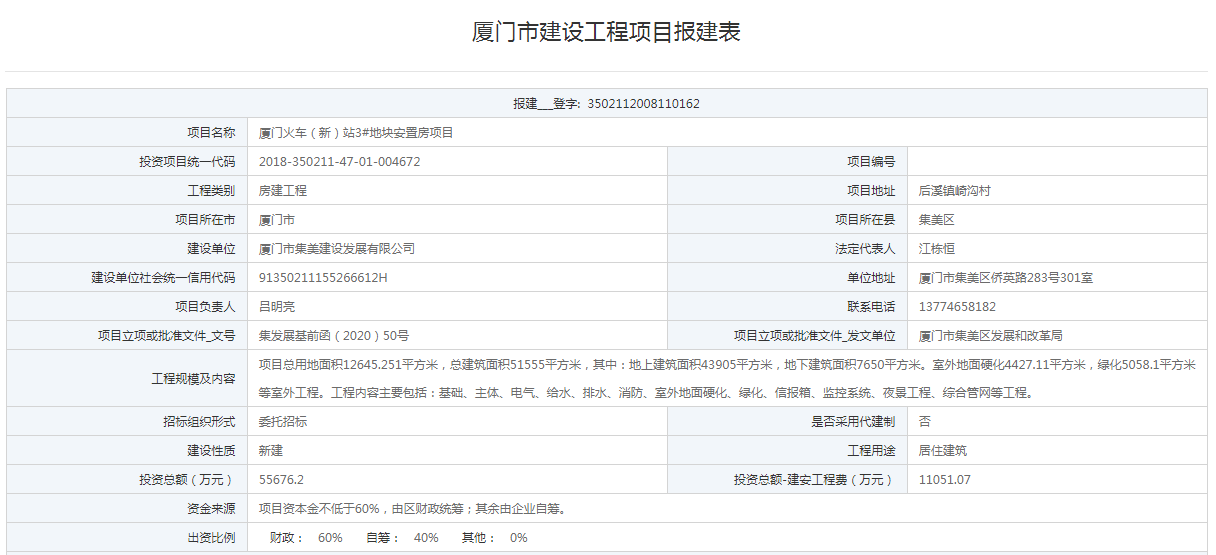Select code value 2018-350211-47-01-004672
The width and height of the screenshot is (1216, 555).
[x=339, y=162]
